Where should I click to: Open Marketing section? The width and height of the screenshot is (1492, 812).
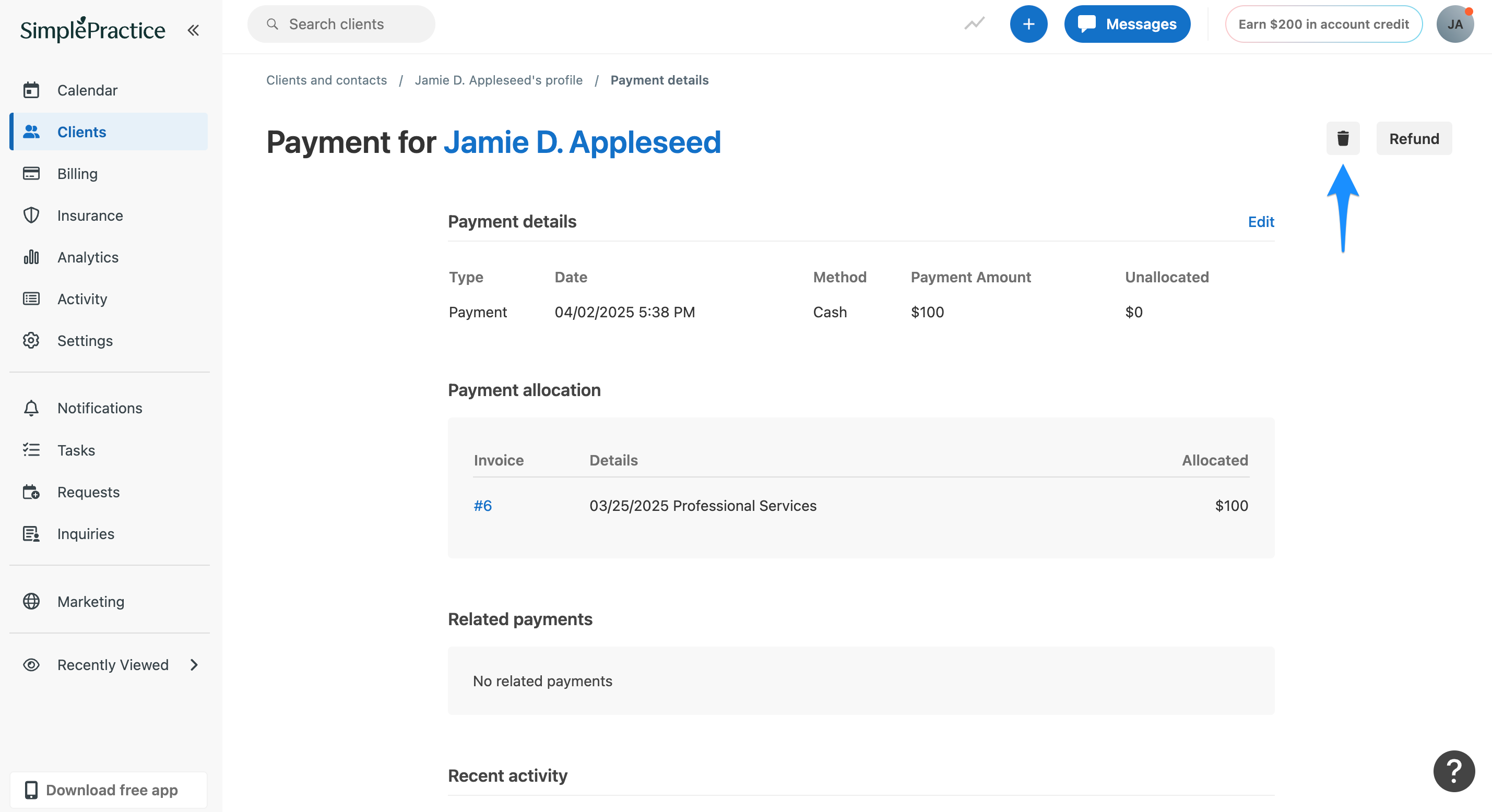pos(108,602)
